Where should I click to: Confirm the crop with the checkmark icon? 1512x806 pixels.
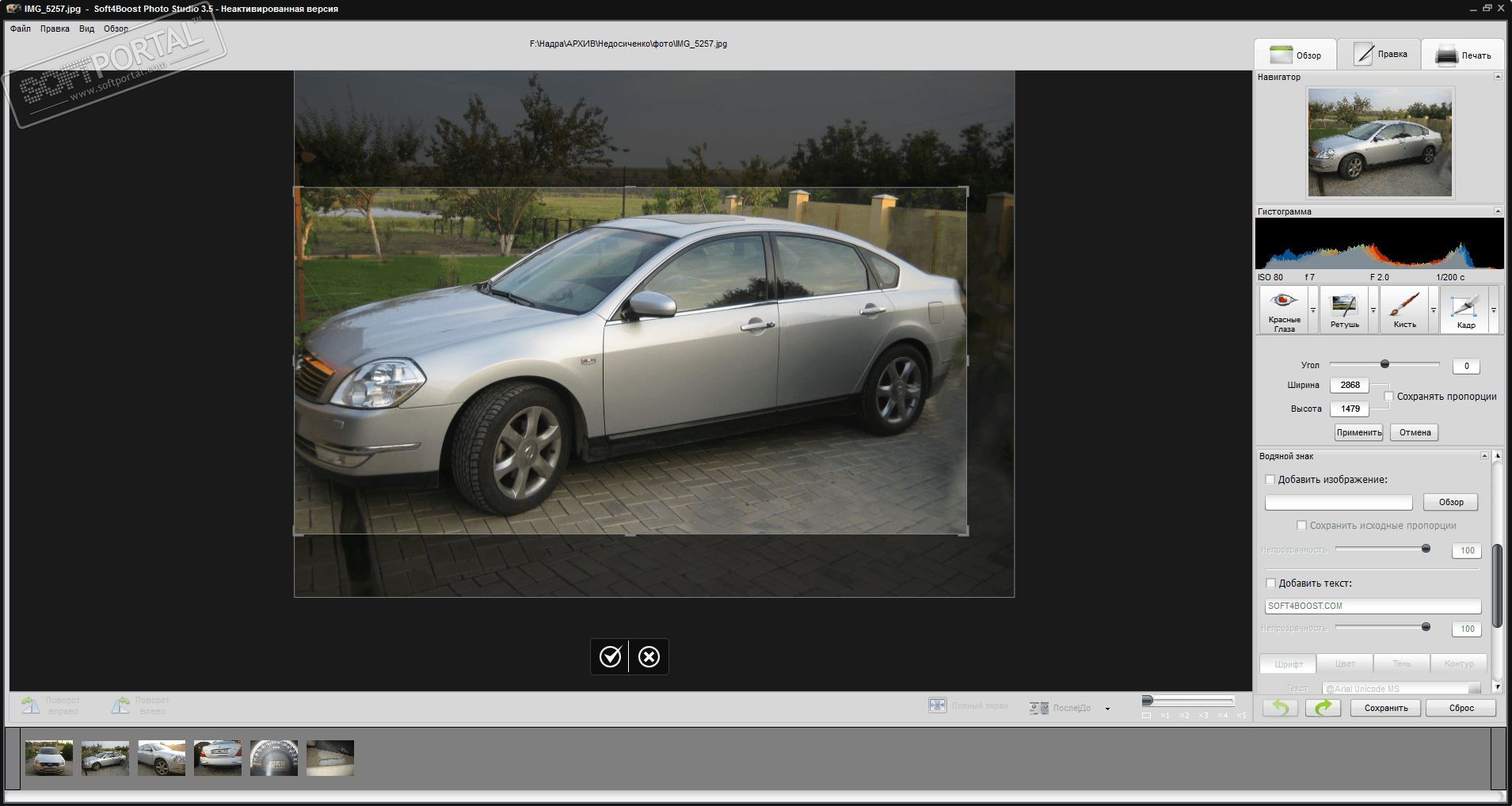(x=610, y=656)
